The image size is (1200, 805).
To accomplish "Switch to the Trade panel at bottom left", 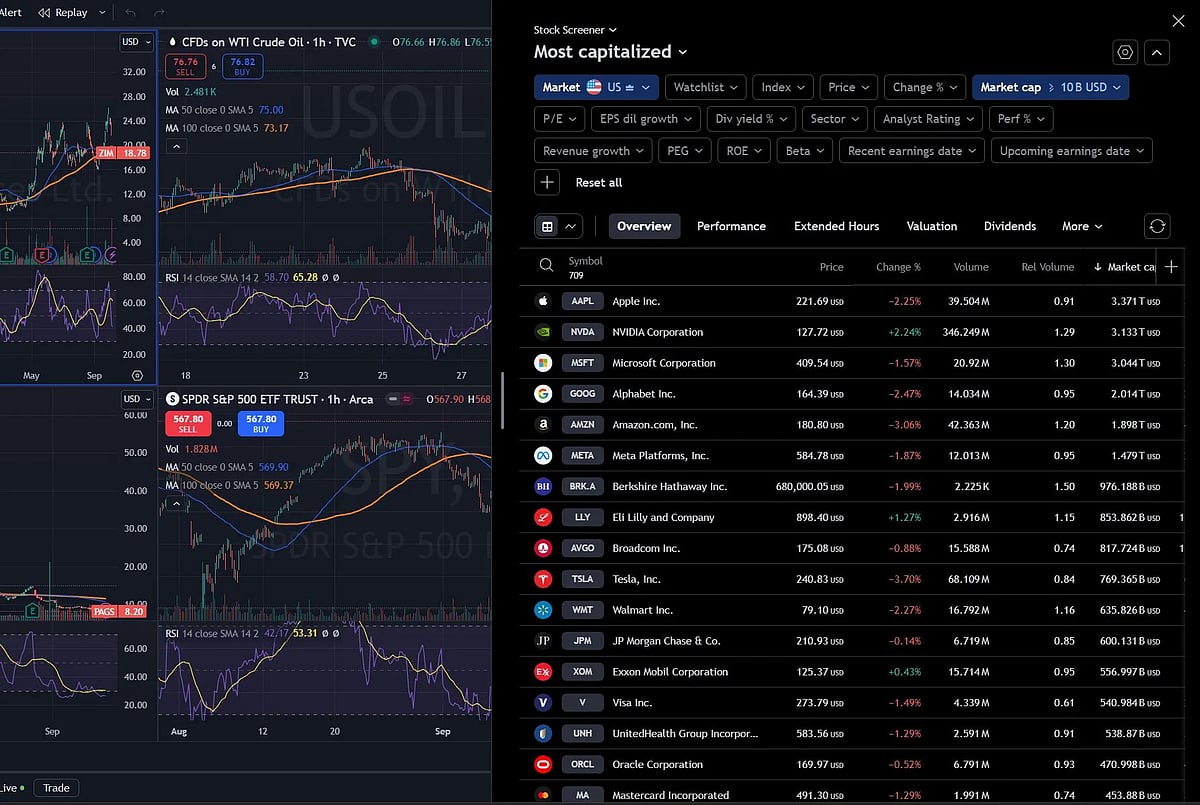I will point(56,787).
